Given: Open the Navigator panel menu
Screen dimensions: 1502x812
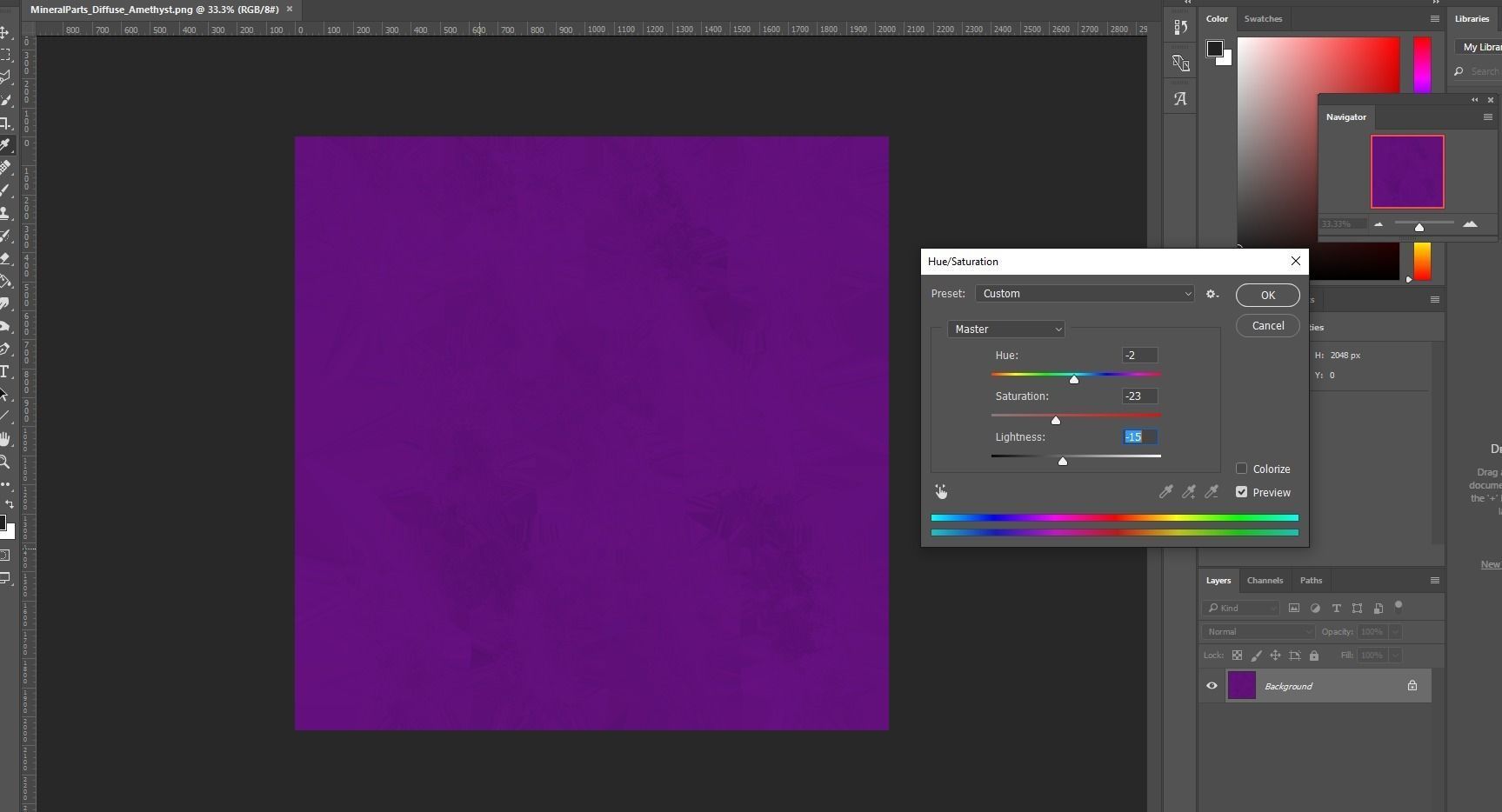Looking at the screenshot, I should [1488, 117].
